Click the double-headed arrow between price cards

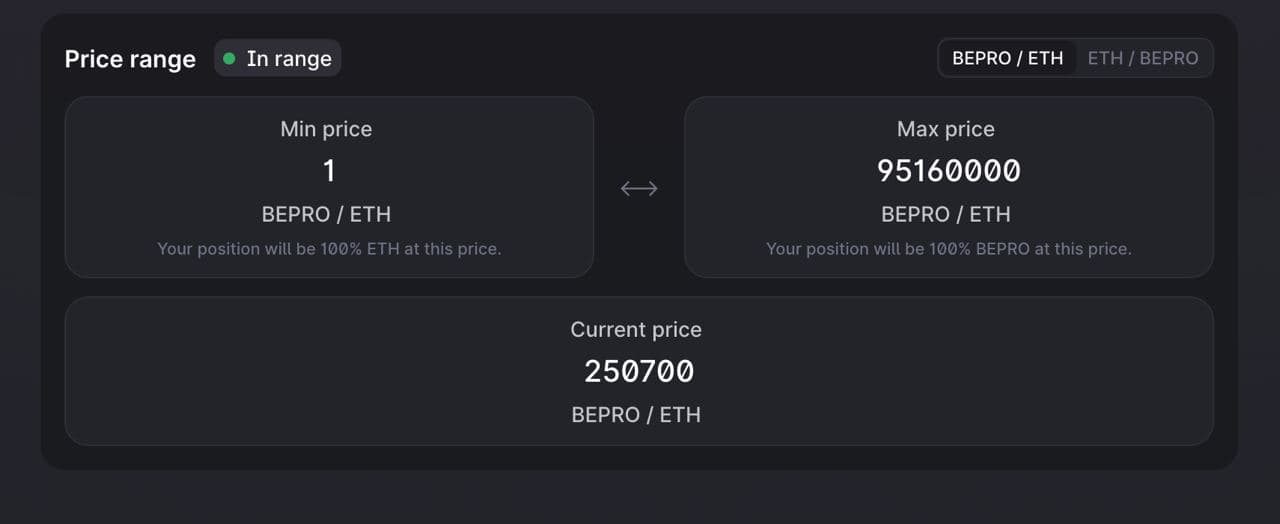click(x=639, y=188)
